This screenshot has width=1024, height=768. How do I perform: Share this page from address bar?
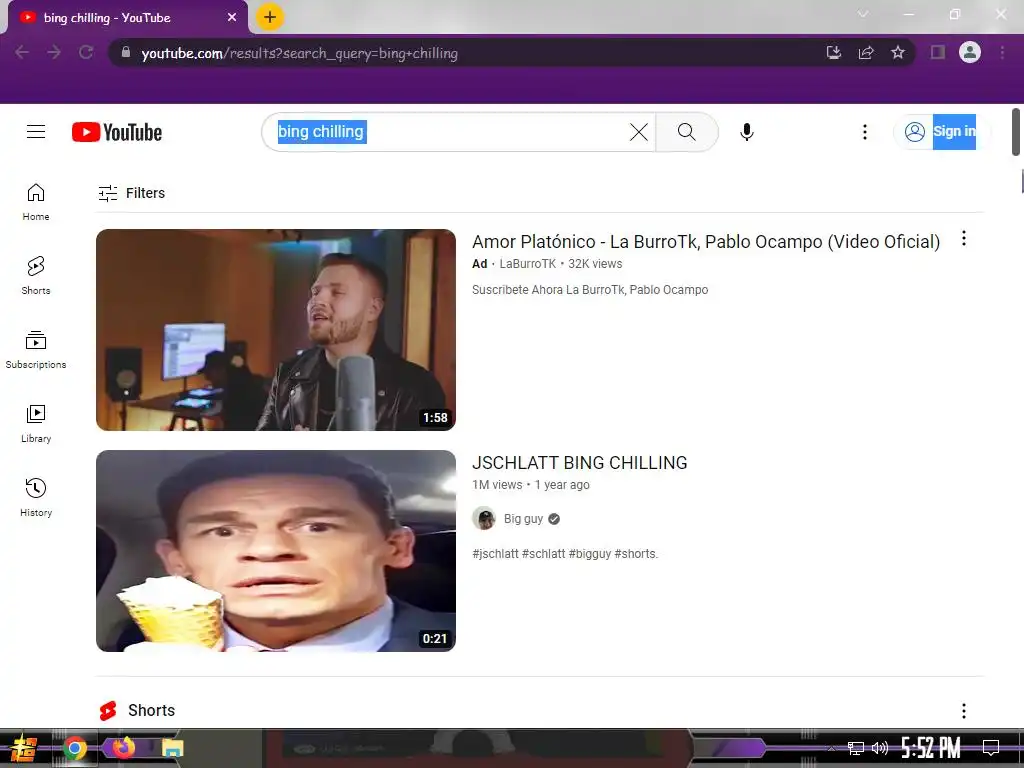pos(866,52)
